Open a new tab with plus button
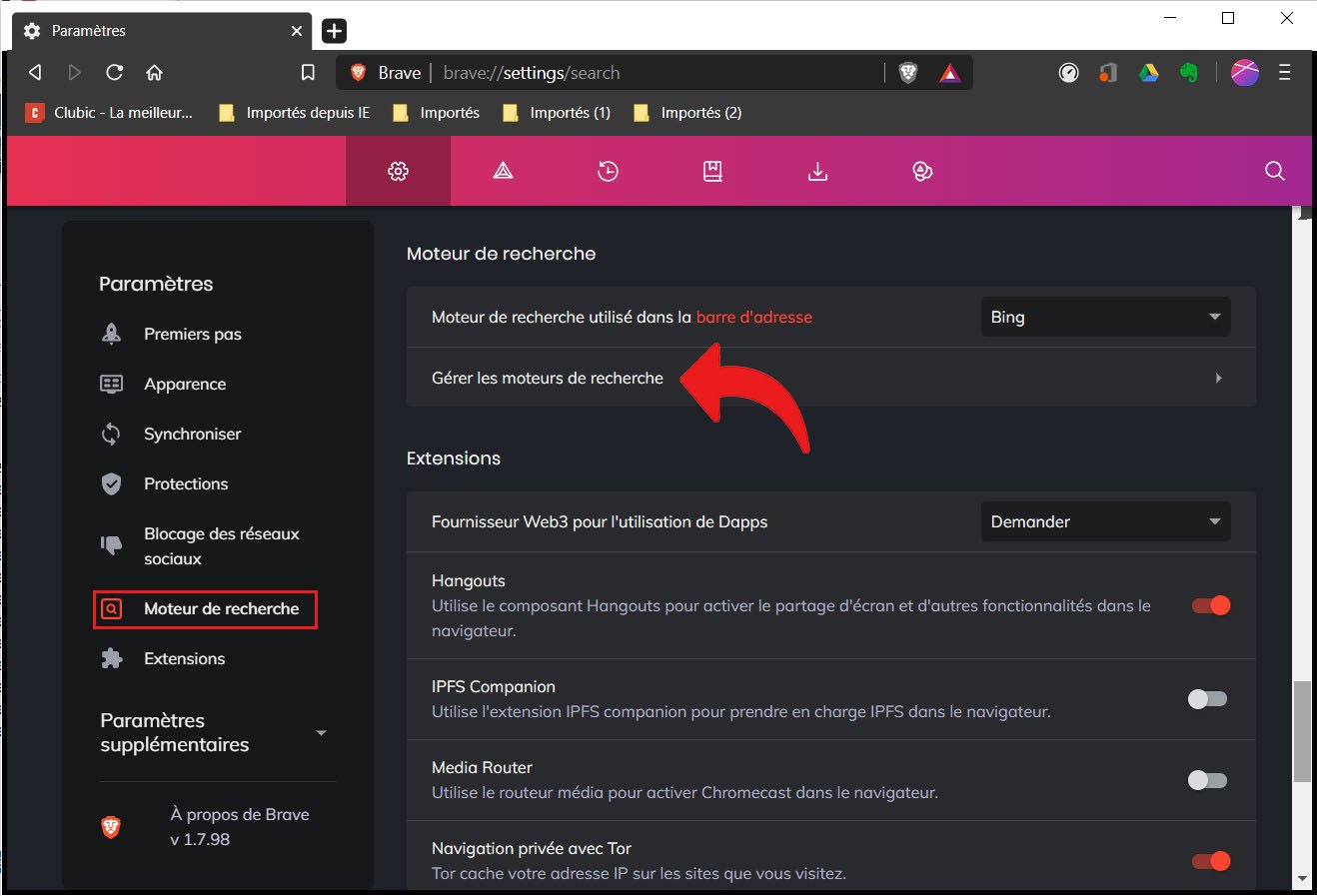Screen dimensions: 1317x896 [x=334, y=31]
